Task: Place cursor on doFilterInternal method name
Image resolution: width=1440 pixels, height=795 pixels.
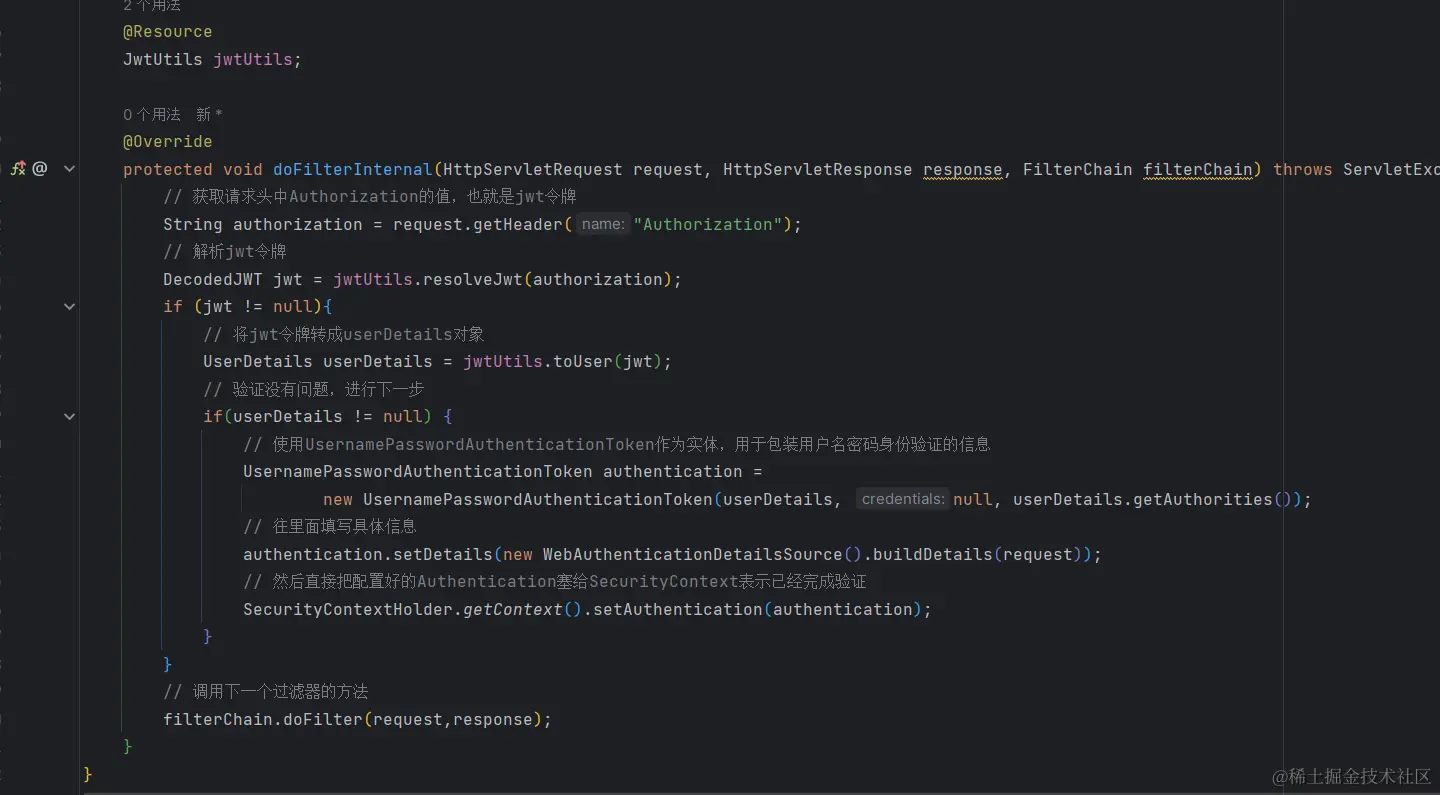Action: point(353,169)
